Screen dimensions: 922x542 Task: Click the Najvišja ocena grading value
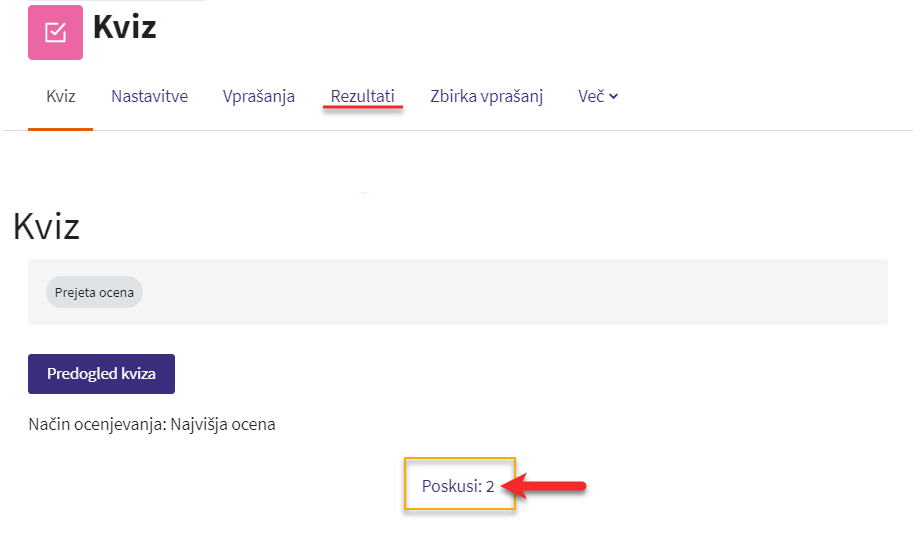pyautogui.click(x=223, y=424)
